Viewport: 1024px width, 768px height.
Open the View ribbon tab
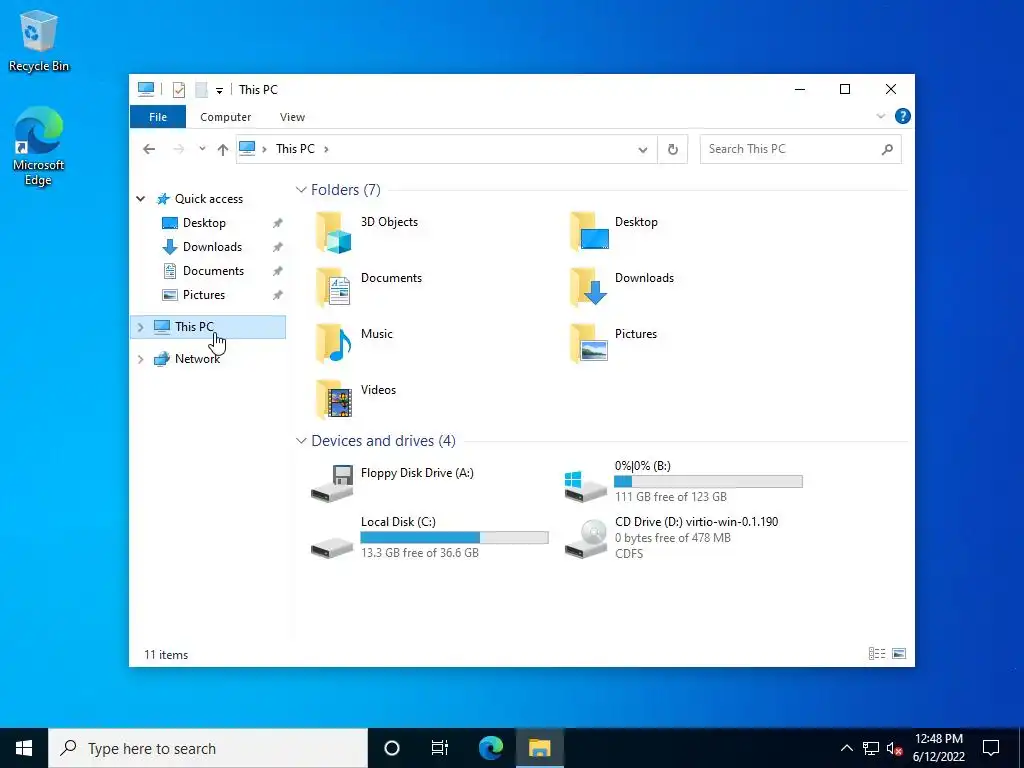pos(292,117)
